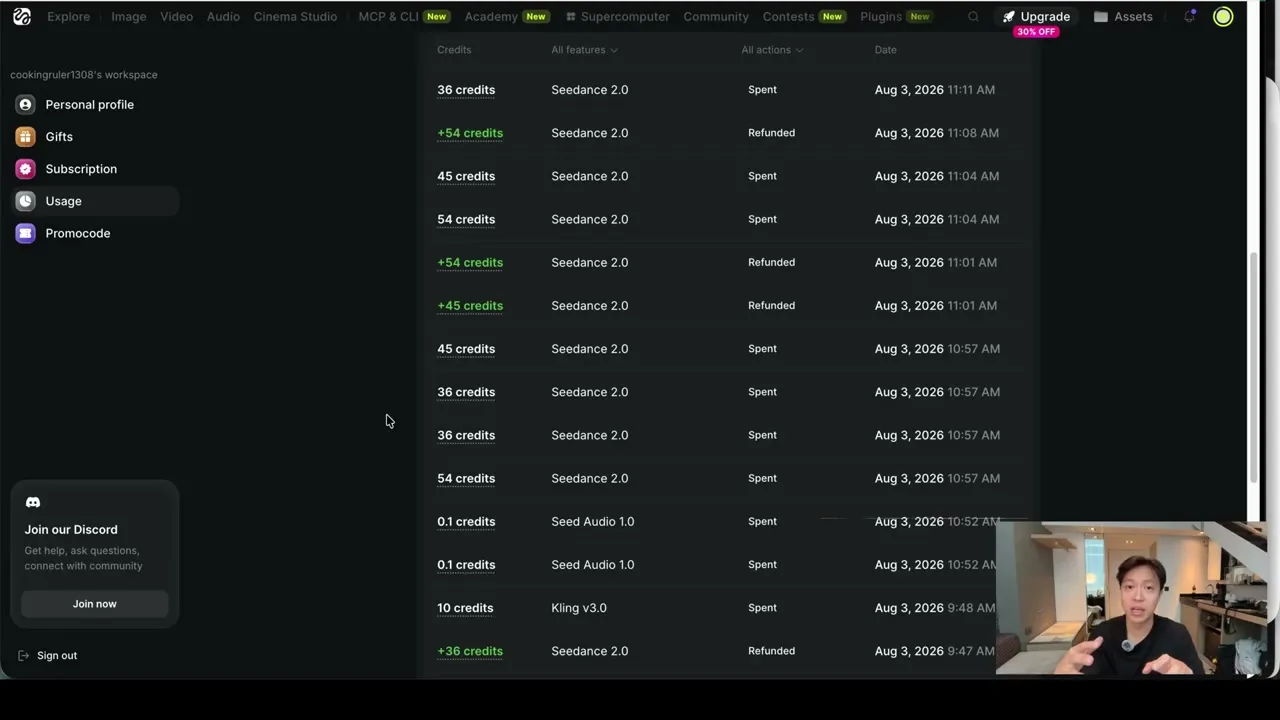
Task: Open the Community page
Action: [716, 17]
